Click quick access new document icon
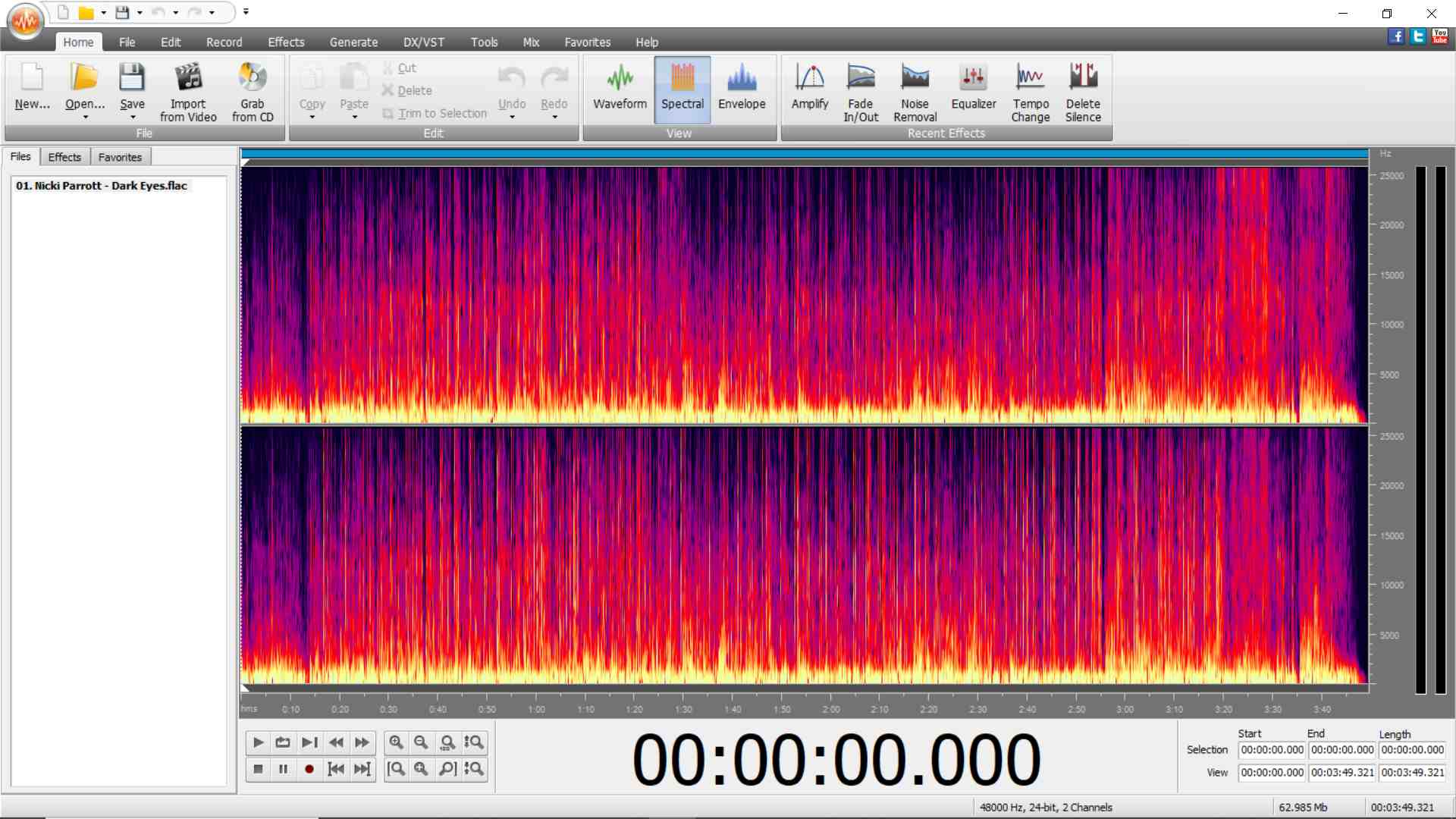Image resolution: width=1456 pixels, height=819 pixels. (64, 12)
